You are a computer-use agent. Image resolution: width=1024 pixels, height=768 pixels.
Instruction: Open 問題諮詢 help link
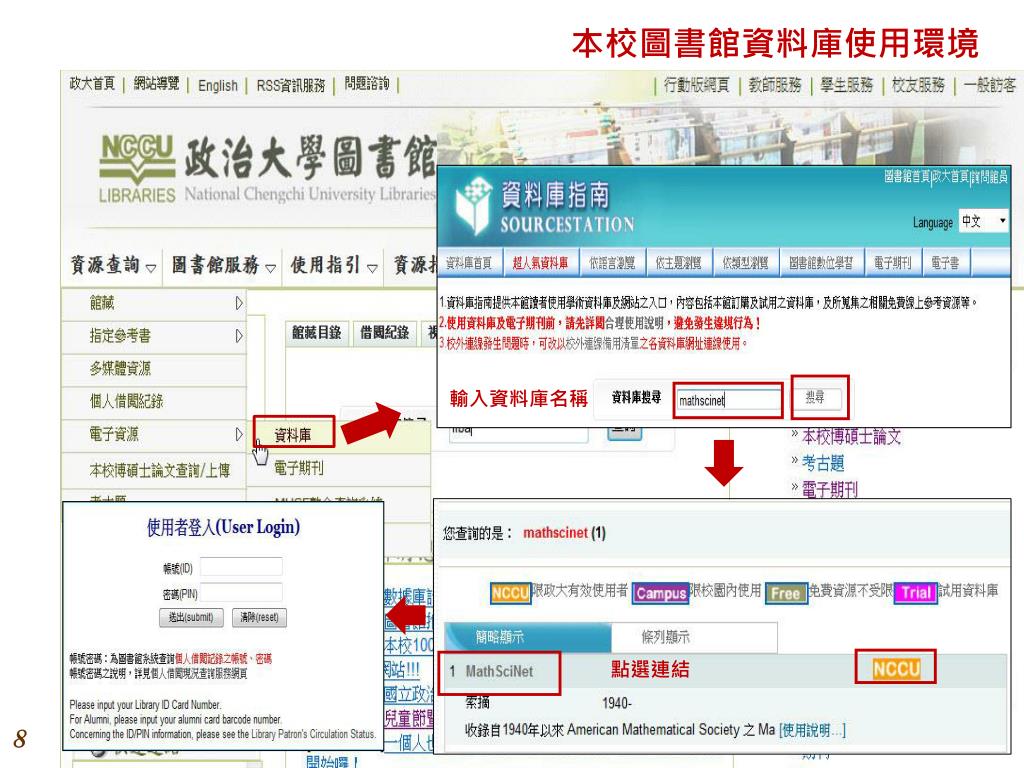click(x=367, y=84)
